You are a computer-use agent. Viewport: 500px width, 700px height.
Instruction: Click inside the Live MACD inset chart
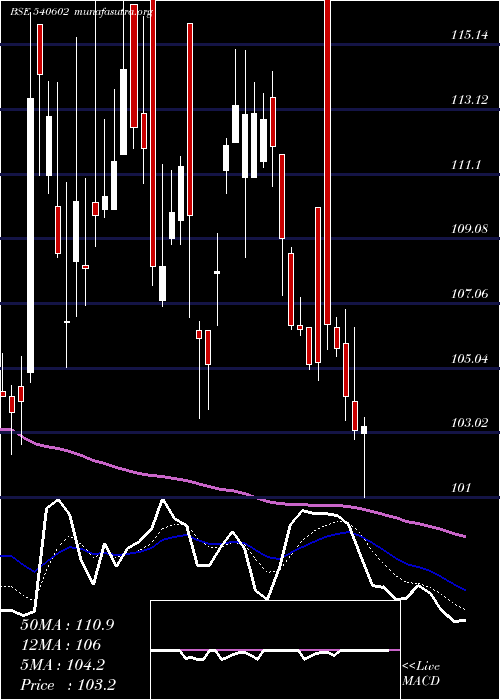pyautogui.click(x=275, y=650)
